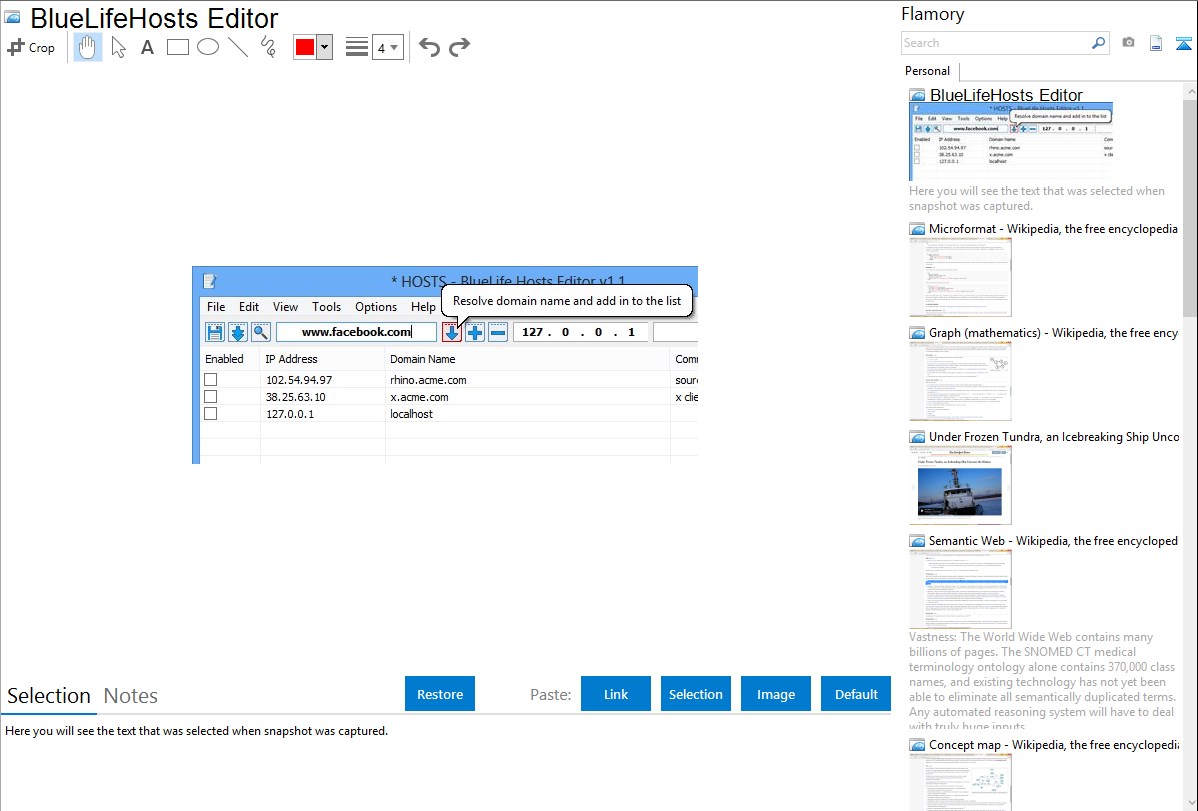This screenshot has height=811, width=1198.
Task: Toggle the checkbox for x.acme.com
Action: (211, 397)
